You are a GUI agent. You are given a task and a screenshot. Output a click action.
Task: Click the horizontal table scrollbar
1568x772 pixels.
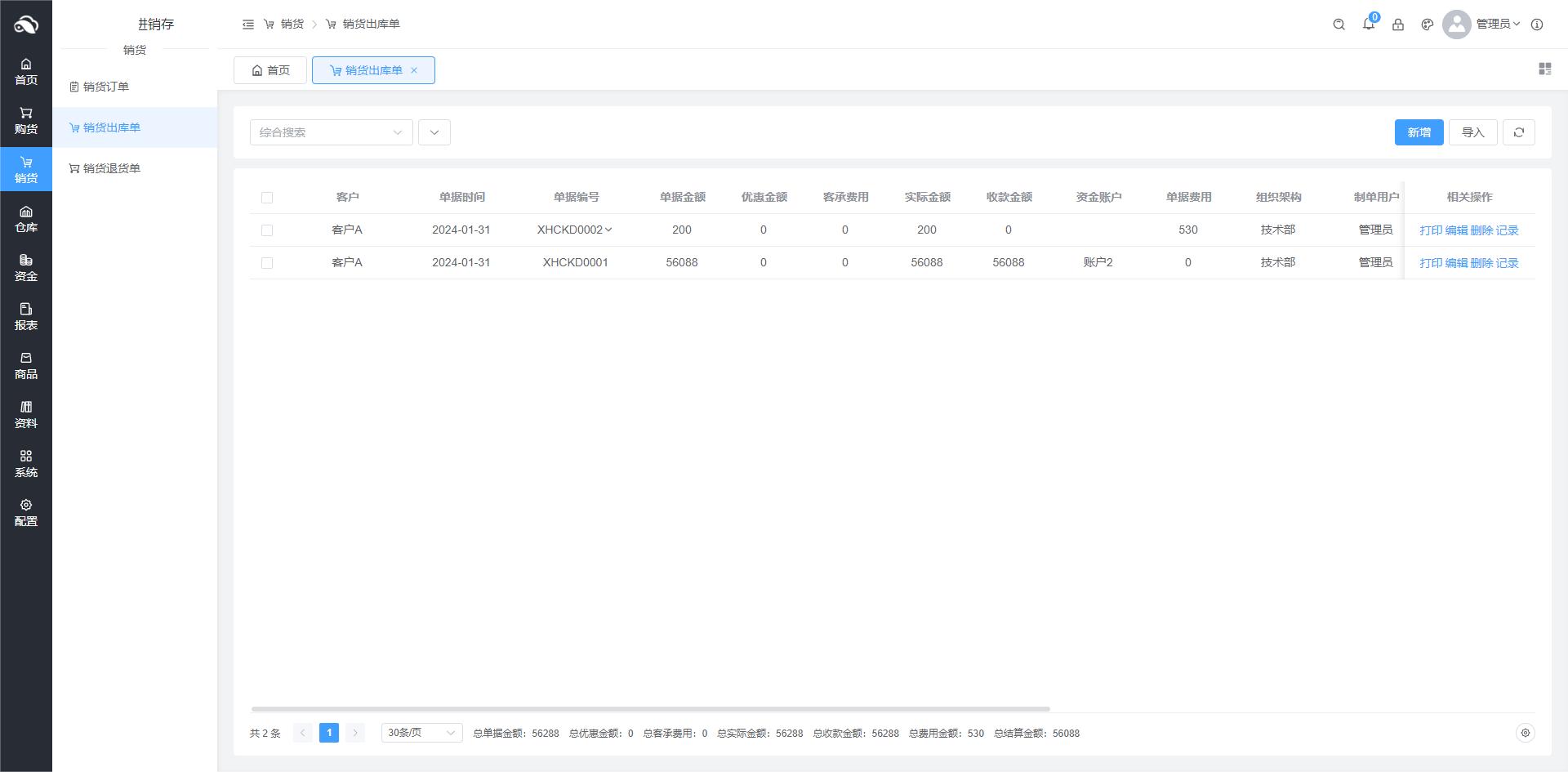(650, 709)
